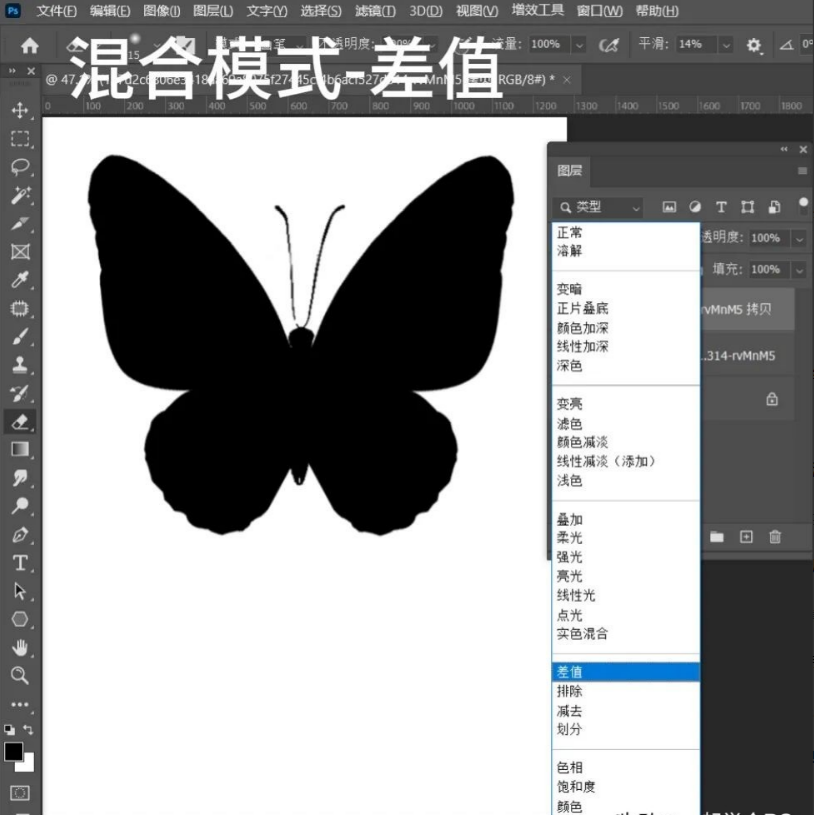
Task: Select the Gradient tool
Action: click(x=20, y=449)
